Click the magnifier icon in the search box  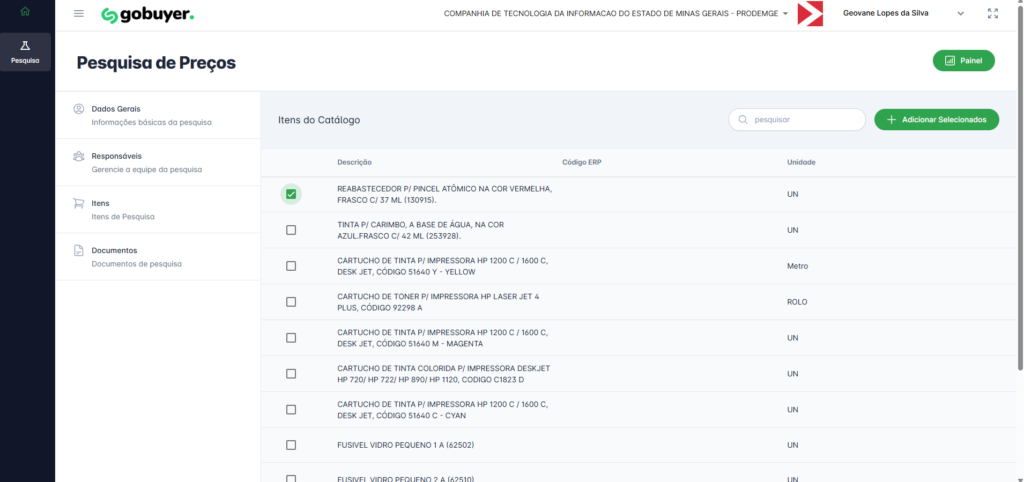point(742,120)
